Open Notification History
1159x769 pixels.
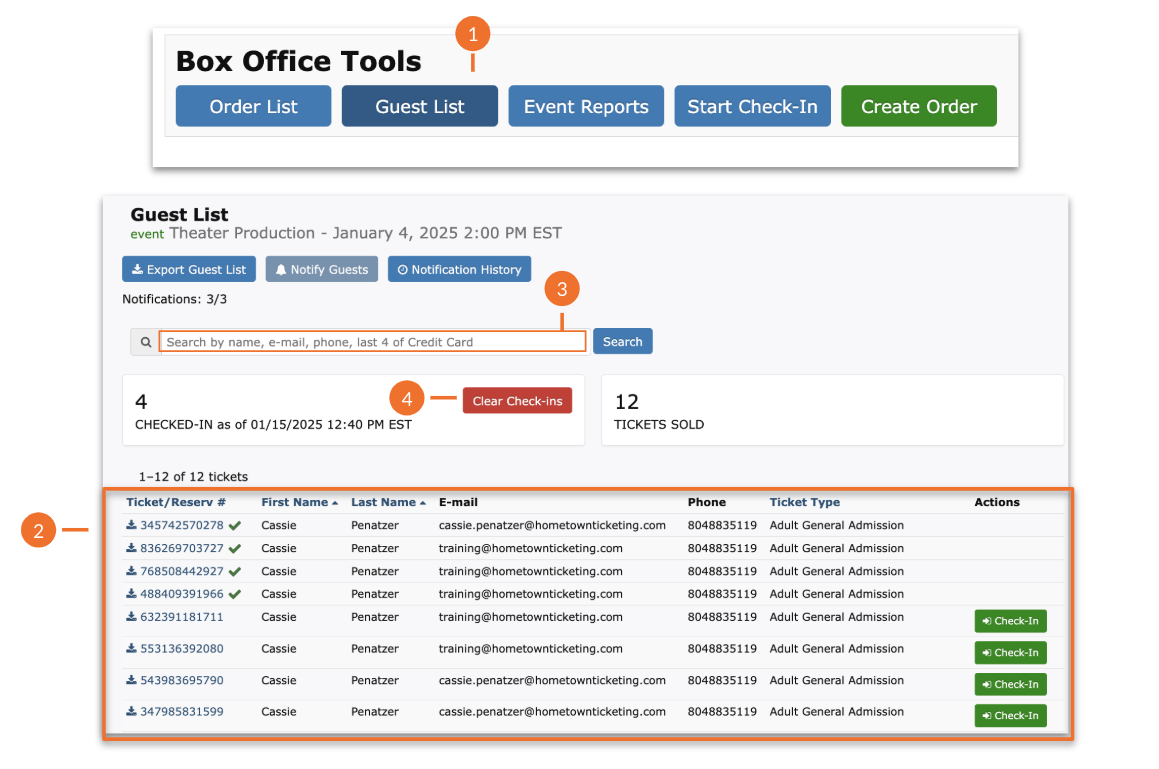[459, 270]
